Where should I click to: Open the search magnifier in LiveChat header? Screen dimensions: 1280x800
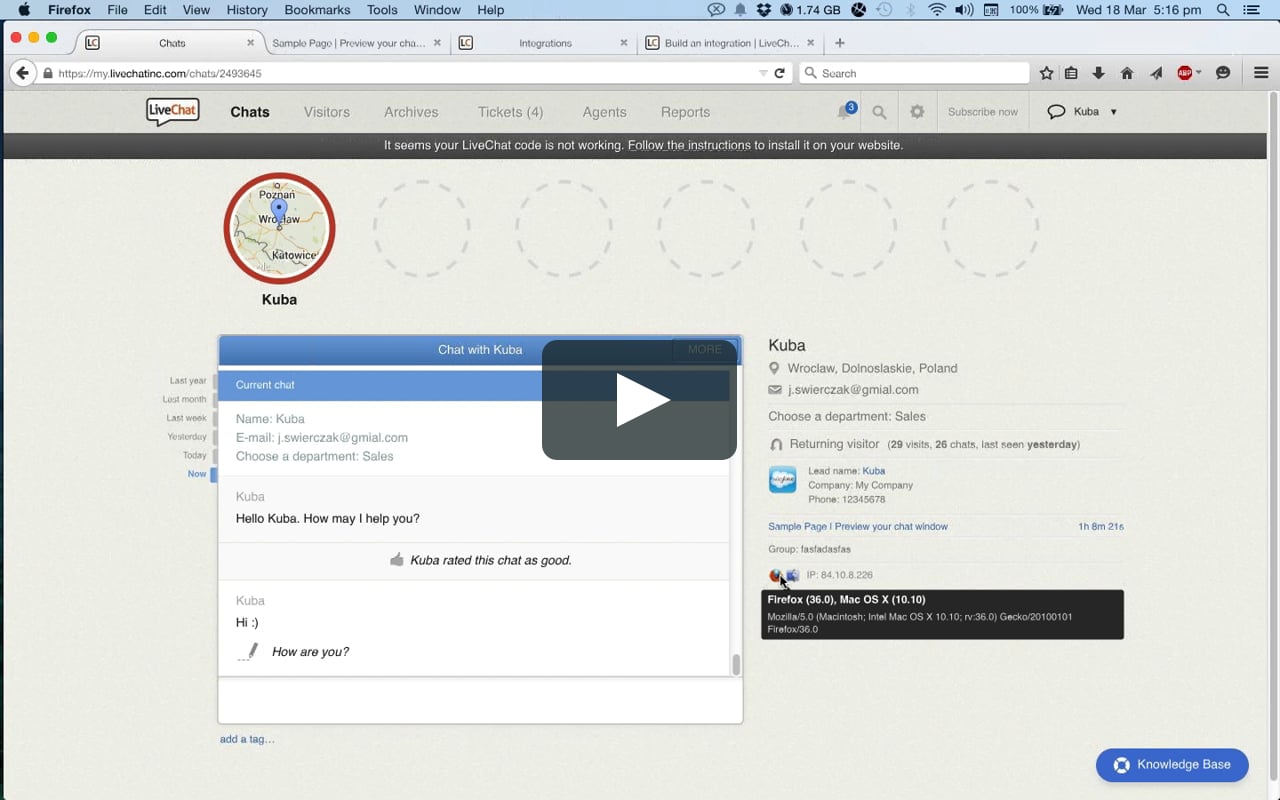pos(879,112)
